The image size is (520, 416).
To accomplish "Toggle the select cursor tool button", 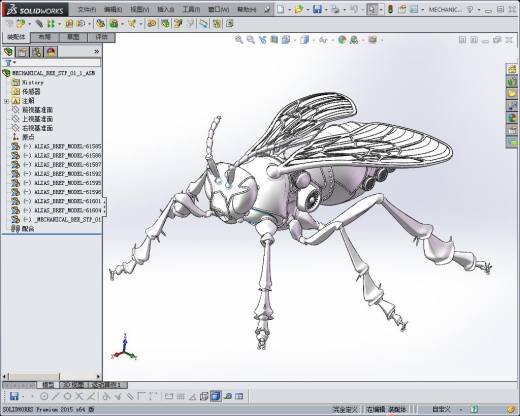I will 372,10.
